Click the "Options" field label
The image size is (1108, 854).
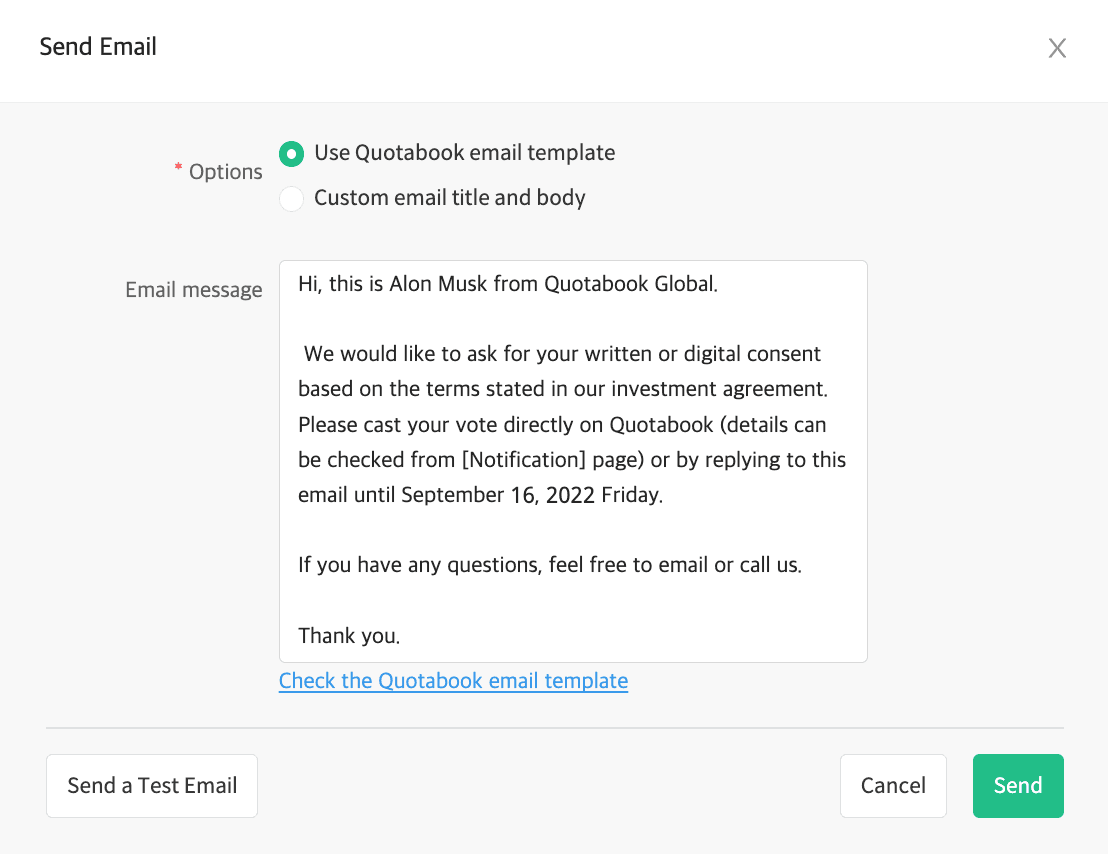pyautogui.click(x=224, y=171)
